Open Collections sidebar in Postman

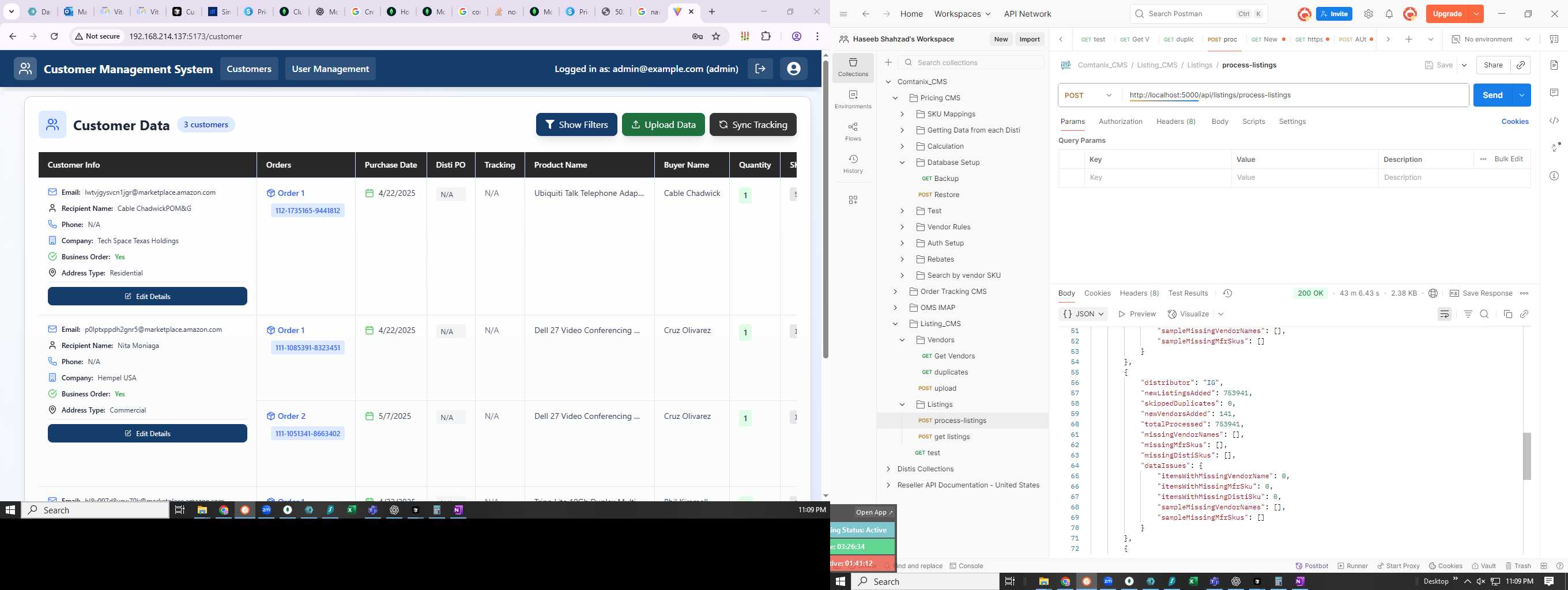(853, 67)
